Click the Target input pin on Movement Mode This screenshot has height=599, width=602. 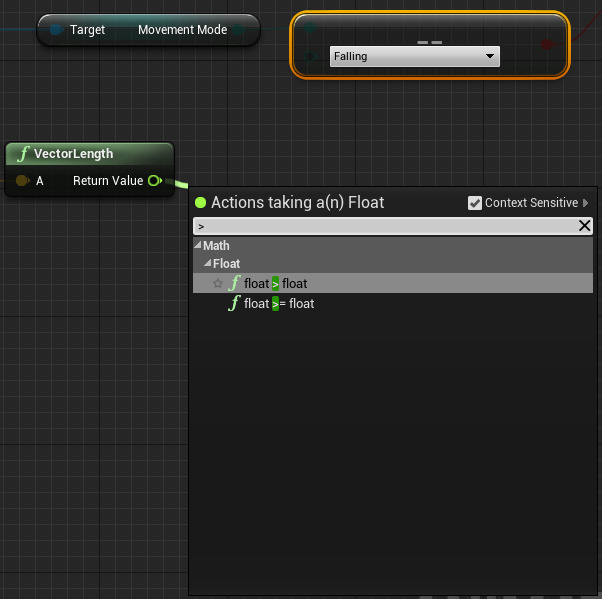point(57,30)
